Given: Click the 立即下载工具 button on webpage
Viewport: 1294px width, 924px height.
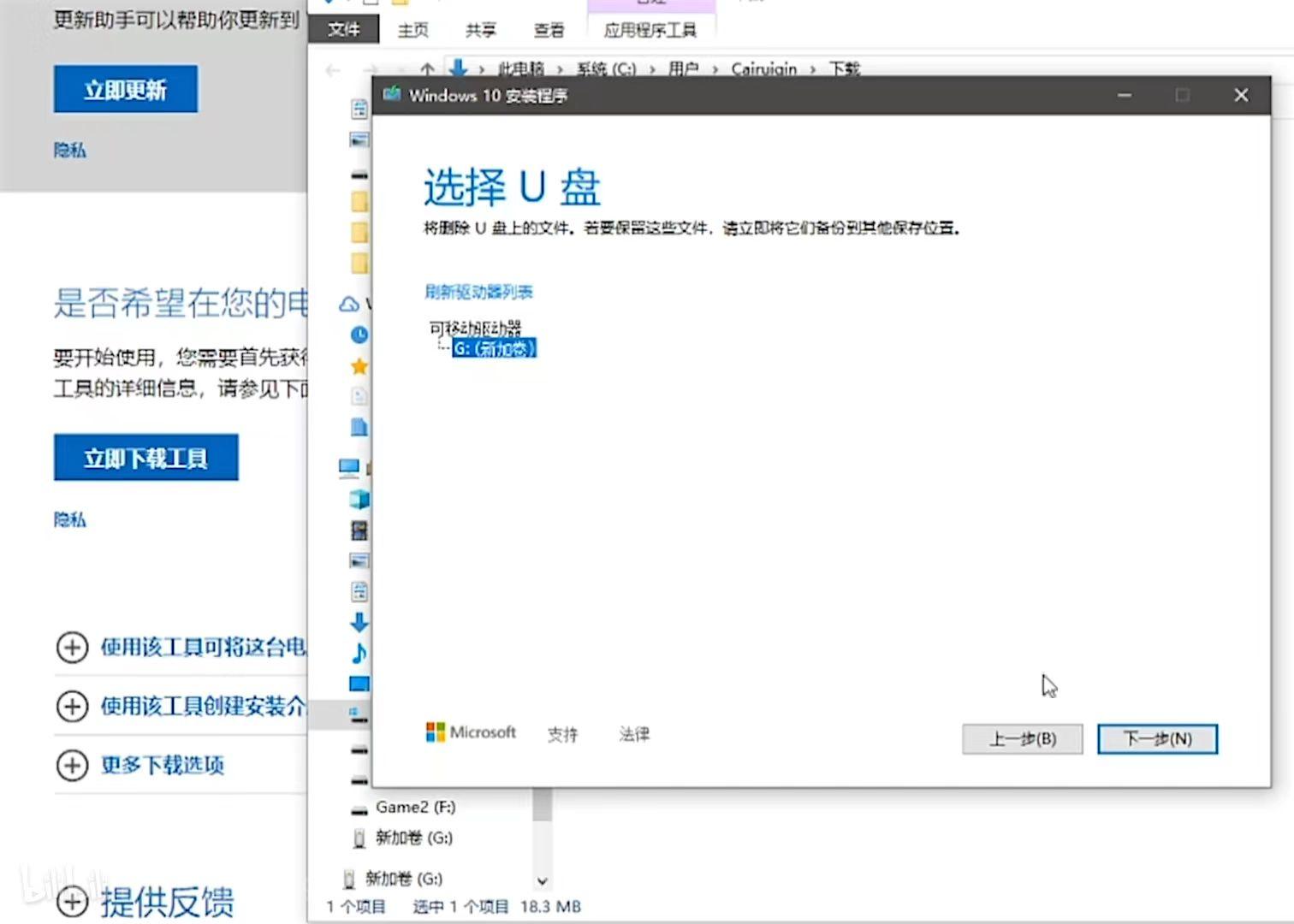Looking at the screenshot, I should pos(146,458).
